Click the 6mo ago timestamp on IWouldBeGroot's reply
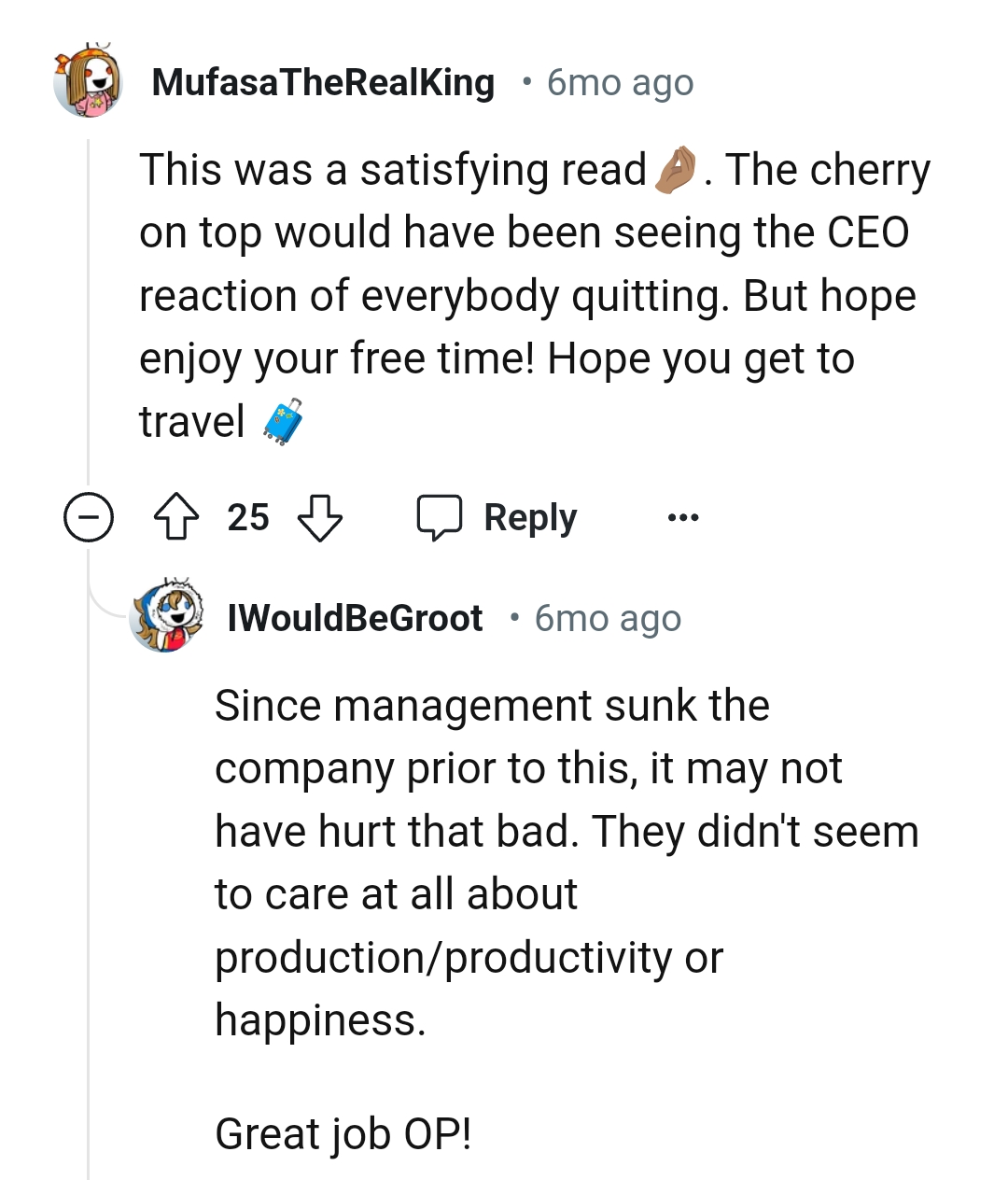The width and height of the screenshot is (1008, 1180). (x=607, y=617)
